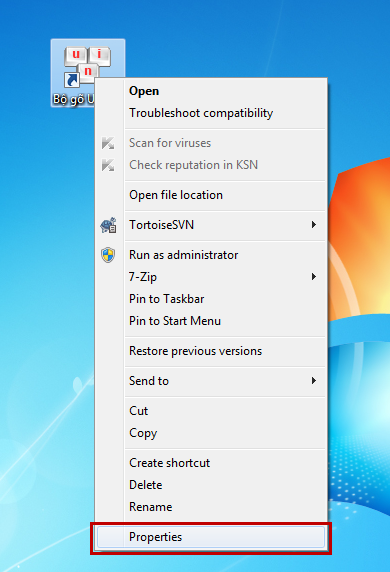Click the Kaspersky icon beside Check reputation in KSN
This screenshot has height=572, width=390.
point(108,165)
